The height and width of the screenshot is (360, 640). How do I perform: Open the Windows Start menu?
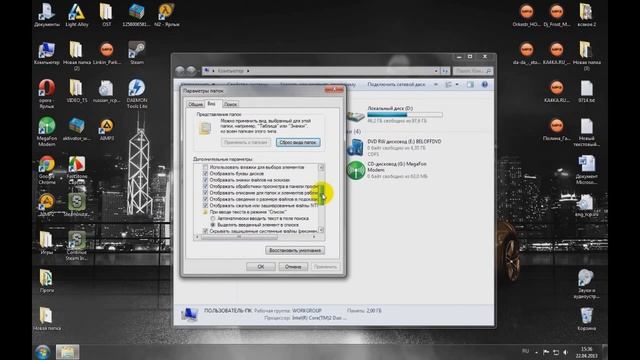42,352
